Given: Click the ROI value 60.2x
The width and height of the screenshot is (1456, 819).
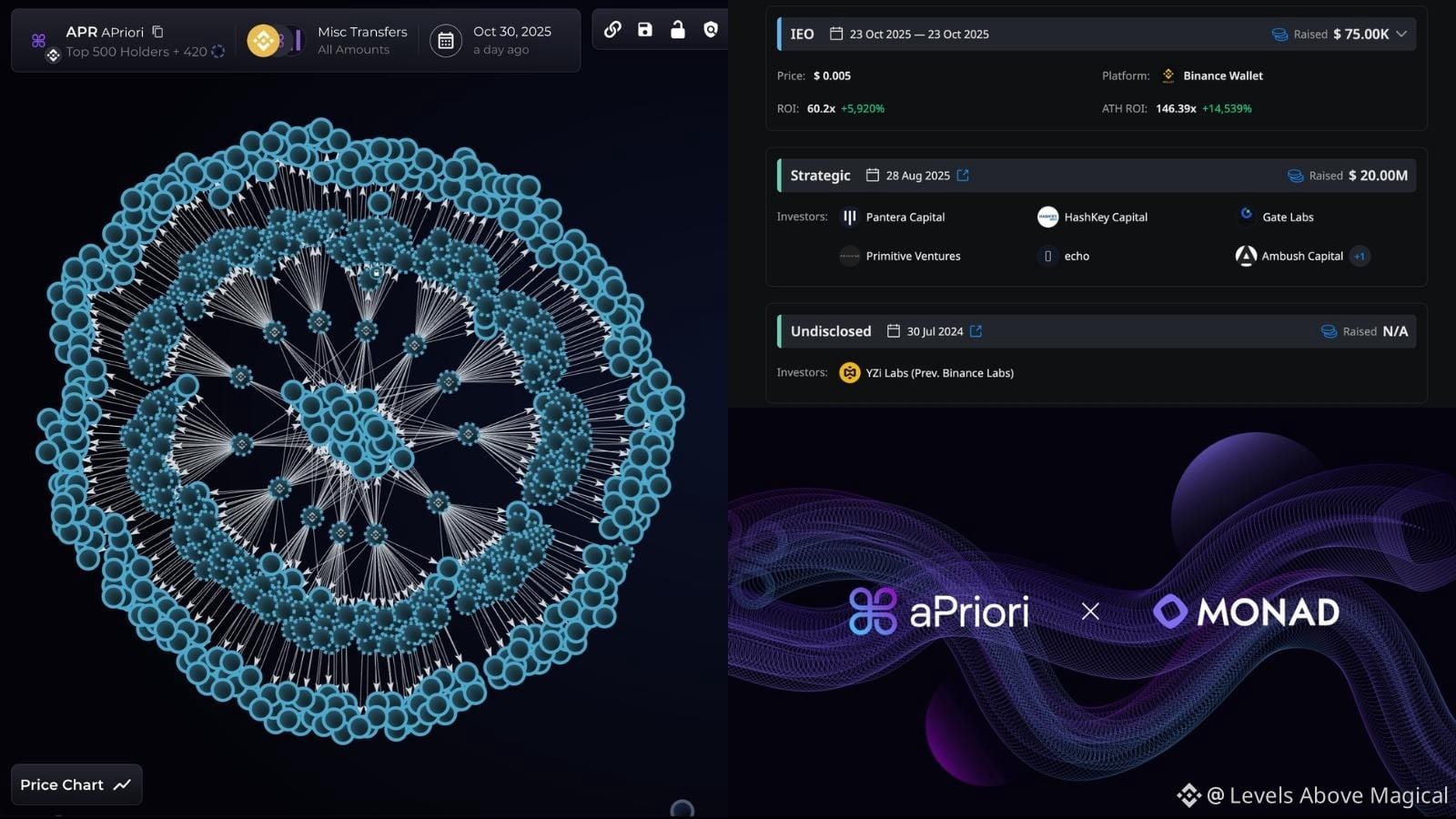Looking at the screenshot, I should pos(821,108).
